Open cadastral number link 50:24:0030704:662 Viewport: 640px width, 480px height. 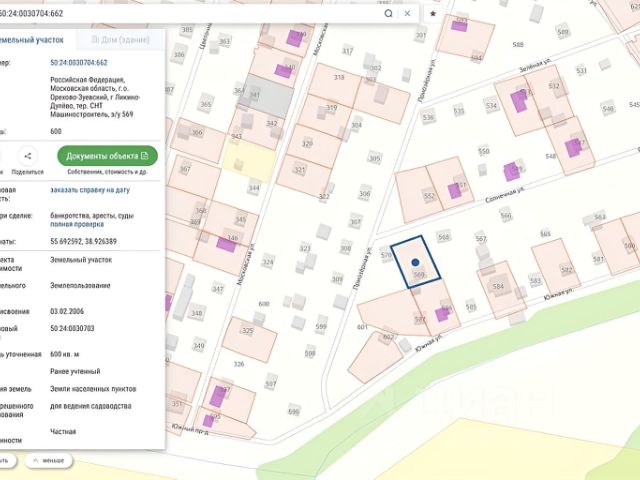pos(79,62)
